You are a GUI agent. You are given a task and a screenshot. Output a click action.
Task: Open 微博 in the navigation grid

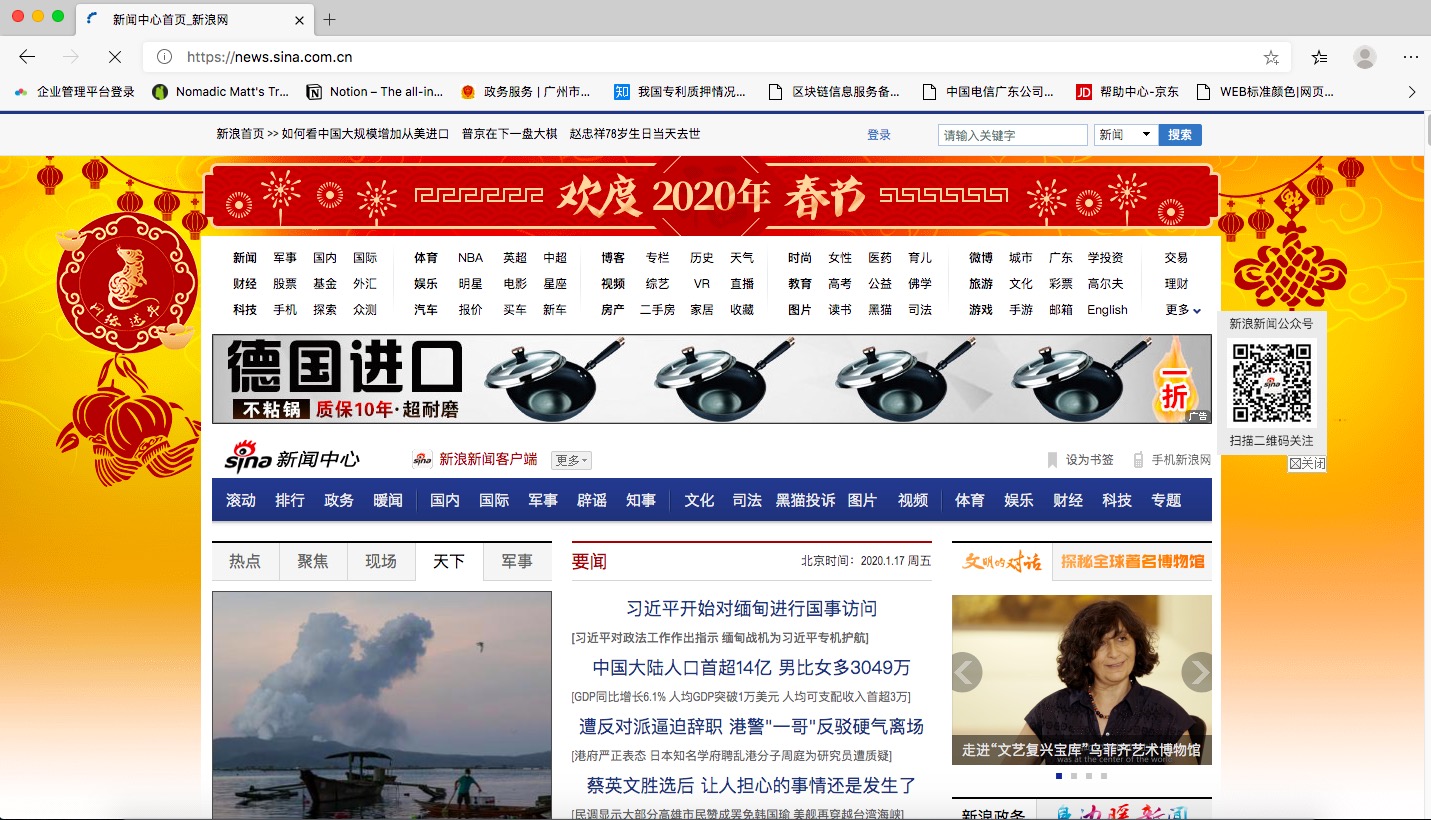[x=980, y=258]
